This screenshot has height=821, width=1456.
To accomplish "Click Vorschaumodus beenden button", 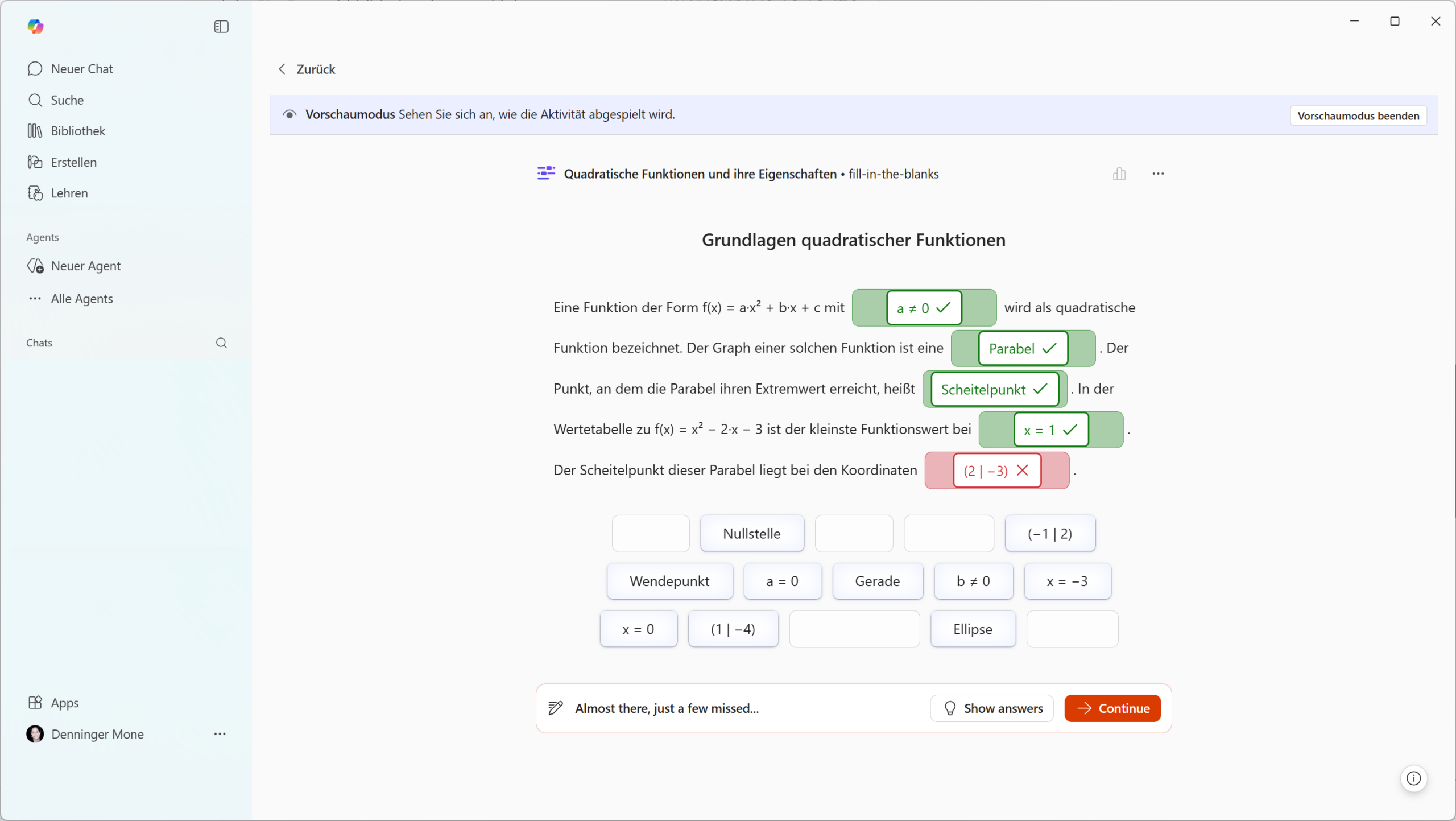I will 1358,115.
